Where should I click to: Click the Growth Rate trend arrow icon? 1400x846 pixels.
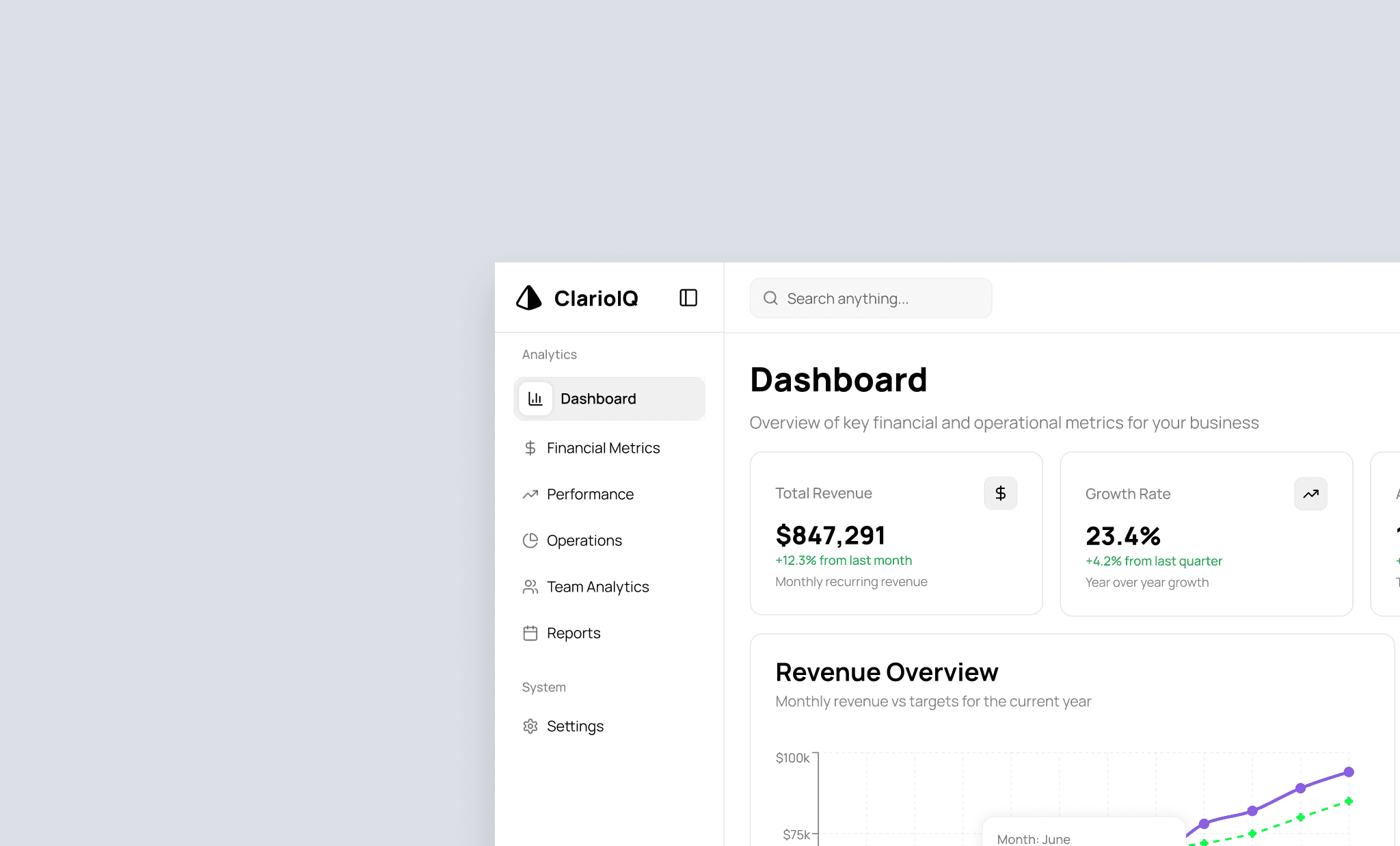tap(1310, 494)
